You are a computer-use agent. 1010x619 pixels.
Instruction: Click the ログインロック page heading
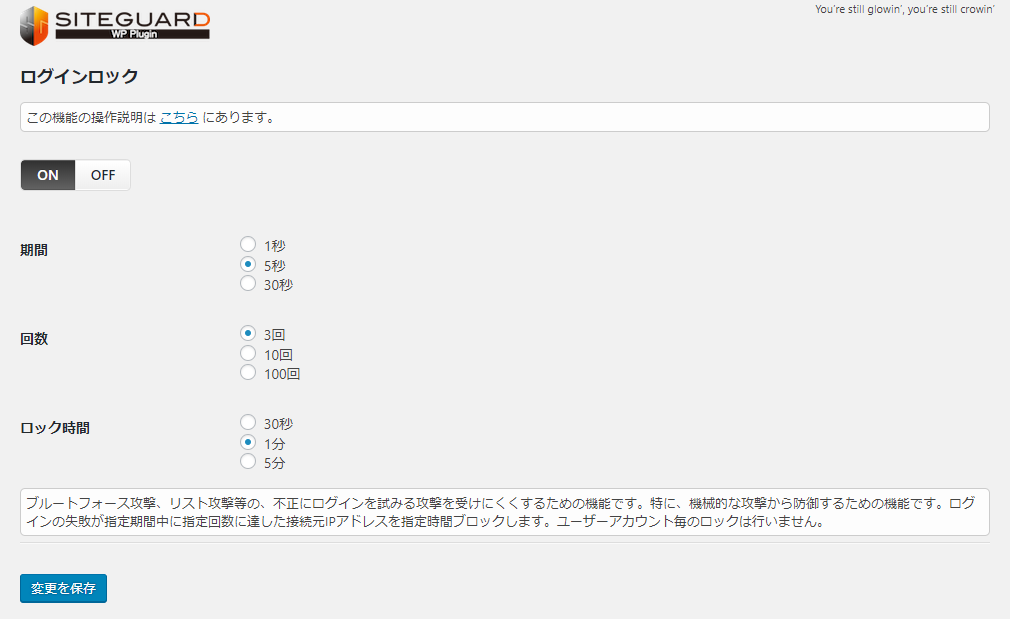79,77
